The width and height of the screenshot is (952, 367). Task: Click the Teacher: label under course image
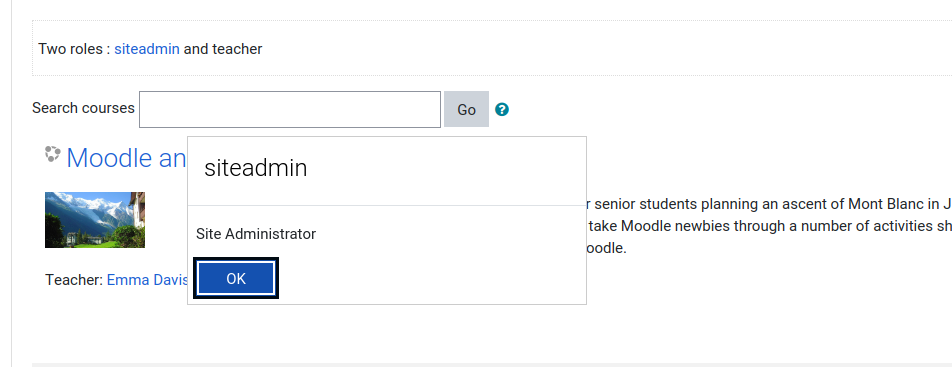click(x=74, y=280)
